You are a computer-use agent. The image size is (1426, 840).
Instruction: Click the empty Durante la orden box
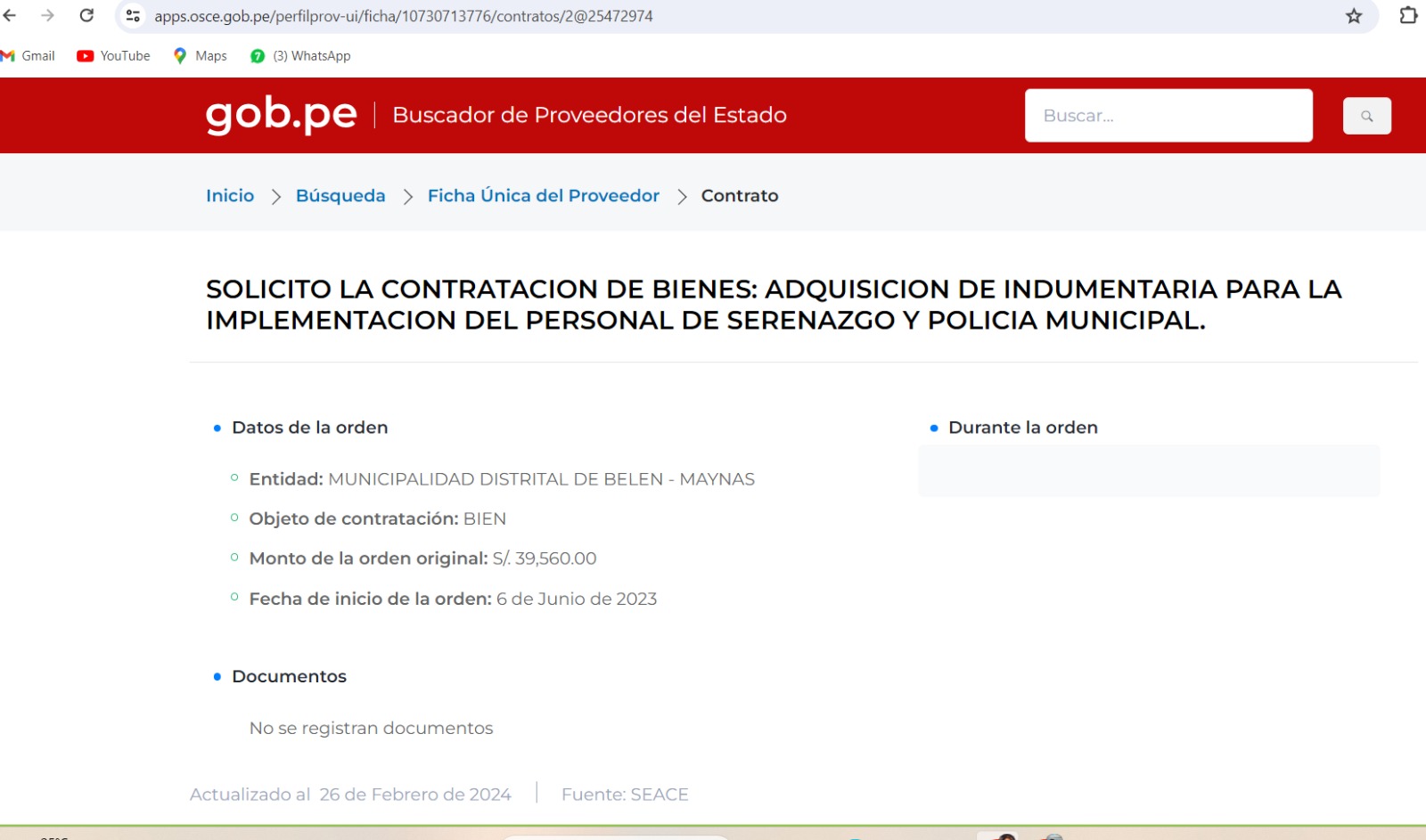coord(1148,471)
